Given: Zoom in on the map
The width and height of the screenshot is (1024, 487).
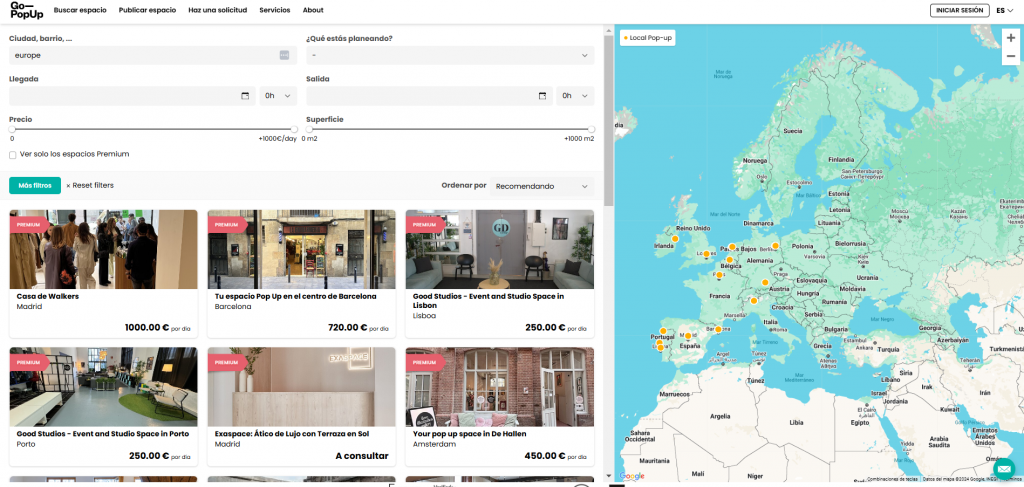Looking at the screenshot, I should pos(1010,38).
